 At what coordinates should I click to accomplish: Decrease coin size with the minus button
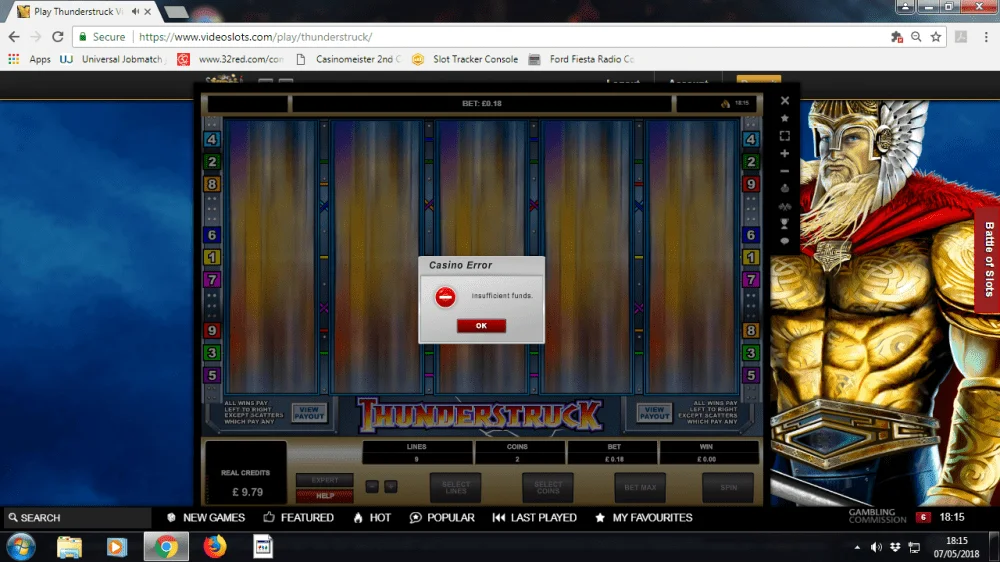372,487
